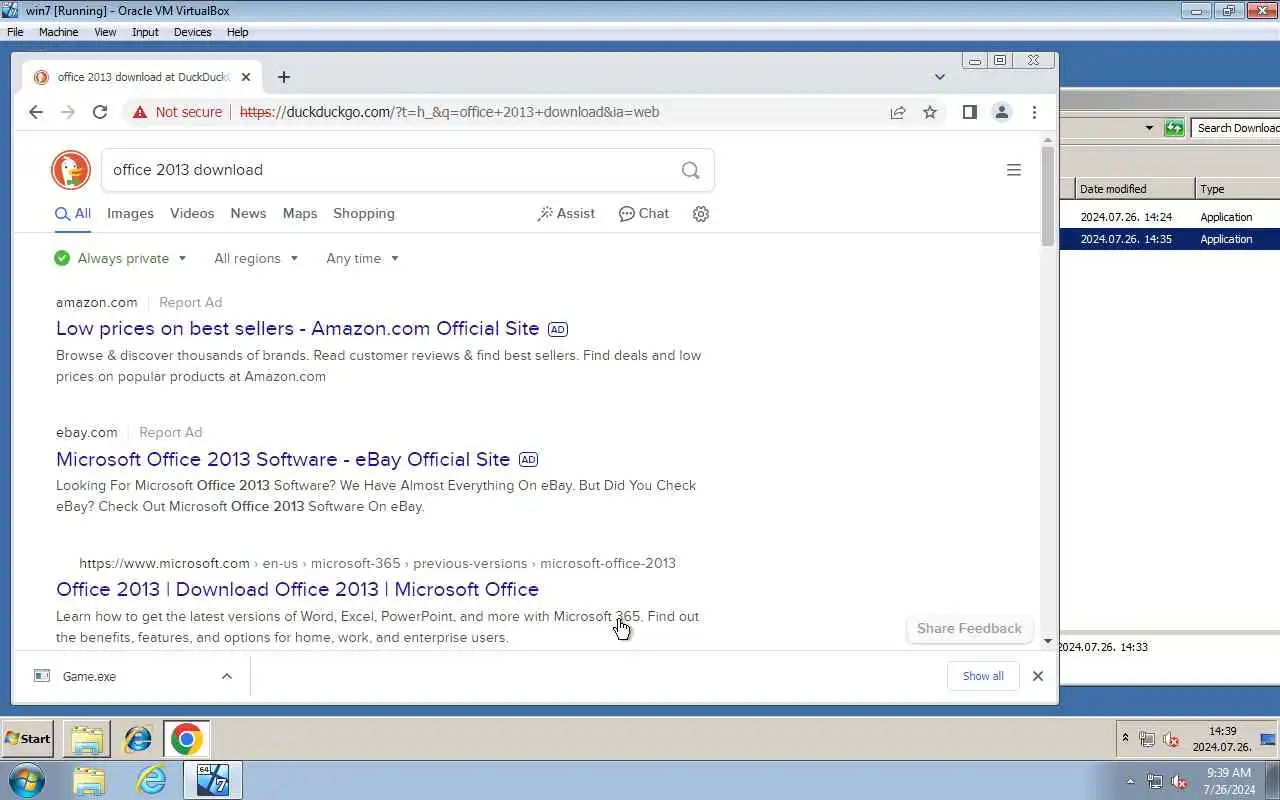Select the 2024.07.26. 14:24 file row
The image size is (1280, 800).
point(1170,217)
